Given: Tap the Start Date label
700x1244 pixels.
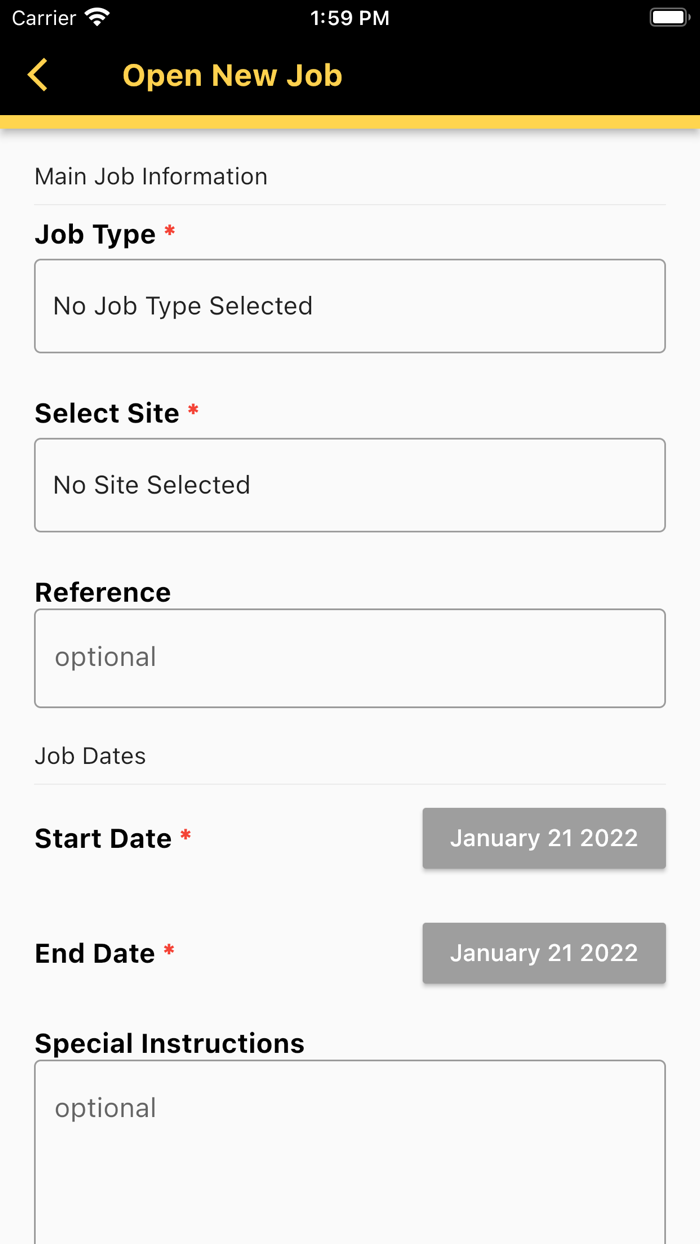Looking at the screenshot, I should [103, 838].
